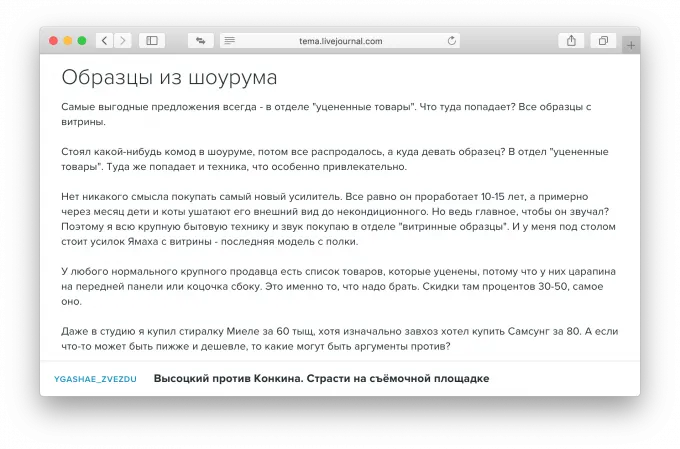
Task: Open a new tab with plus button
Action: (x=631, y=45)
